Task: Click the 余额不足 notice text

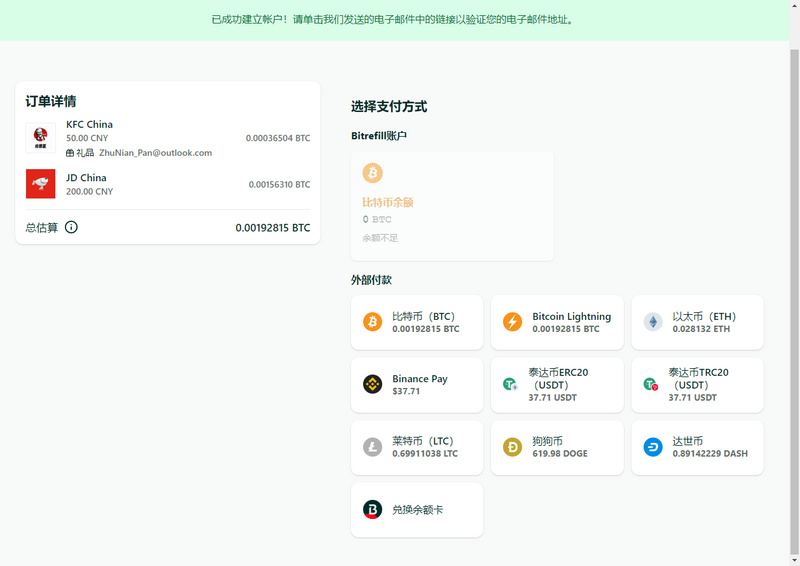Action: (x=380, y=238)
